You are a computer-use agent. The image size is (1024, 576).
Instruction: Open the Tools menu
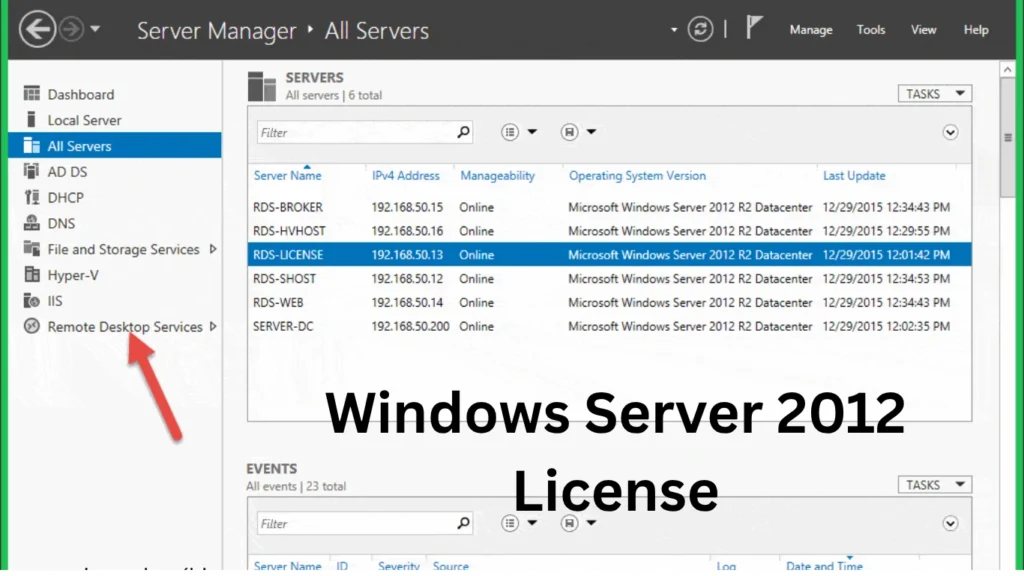870,30
